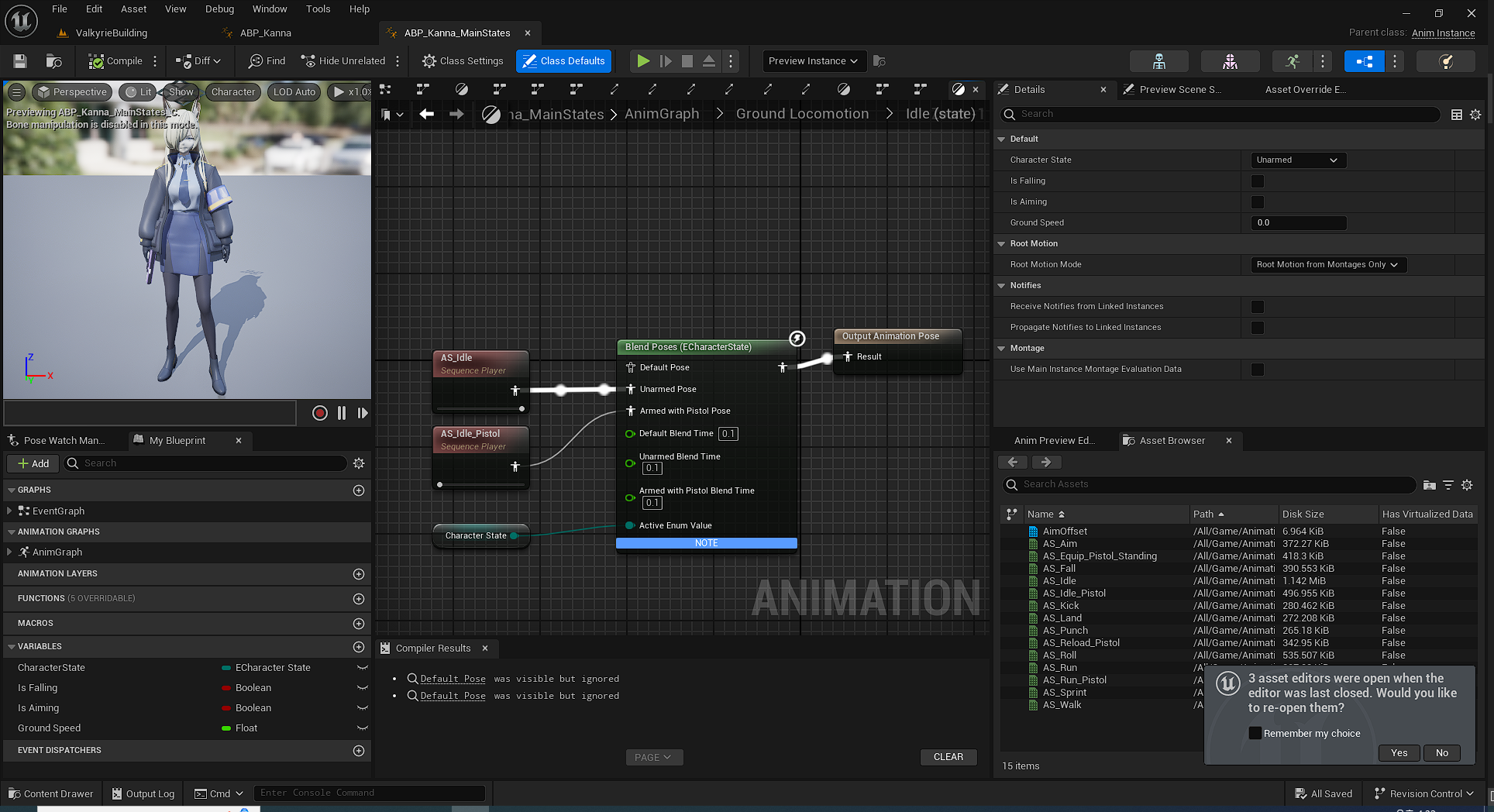The width and height of the screenshot is (1494, 812).
Task: Click the Add button in My Blueprint
Action: pyautogui.click(x=33, y=463)
